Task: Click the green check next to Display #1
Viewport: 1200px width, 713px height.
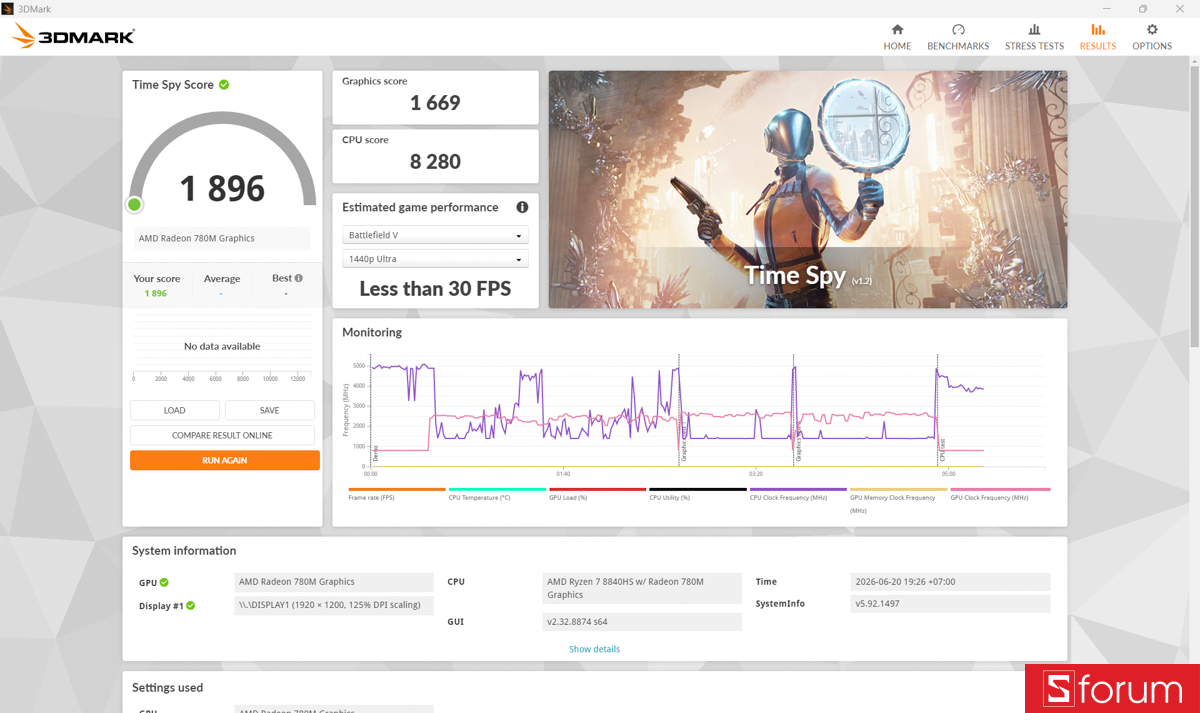Action: pyautogui.click(x=190, y=605)
